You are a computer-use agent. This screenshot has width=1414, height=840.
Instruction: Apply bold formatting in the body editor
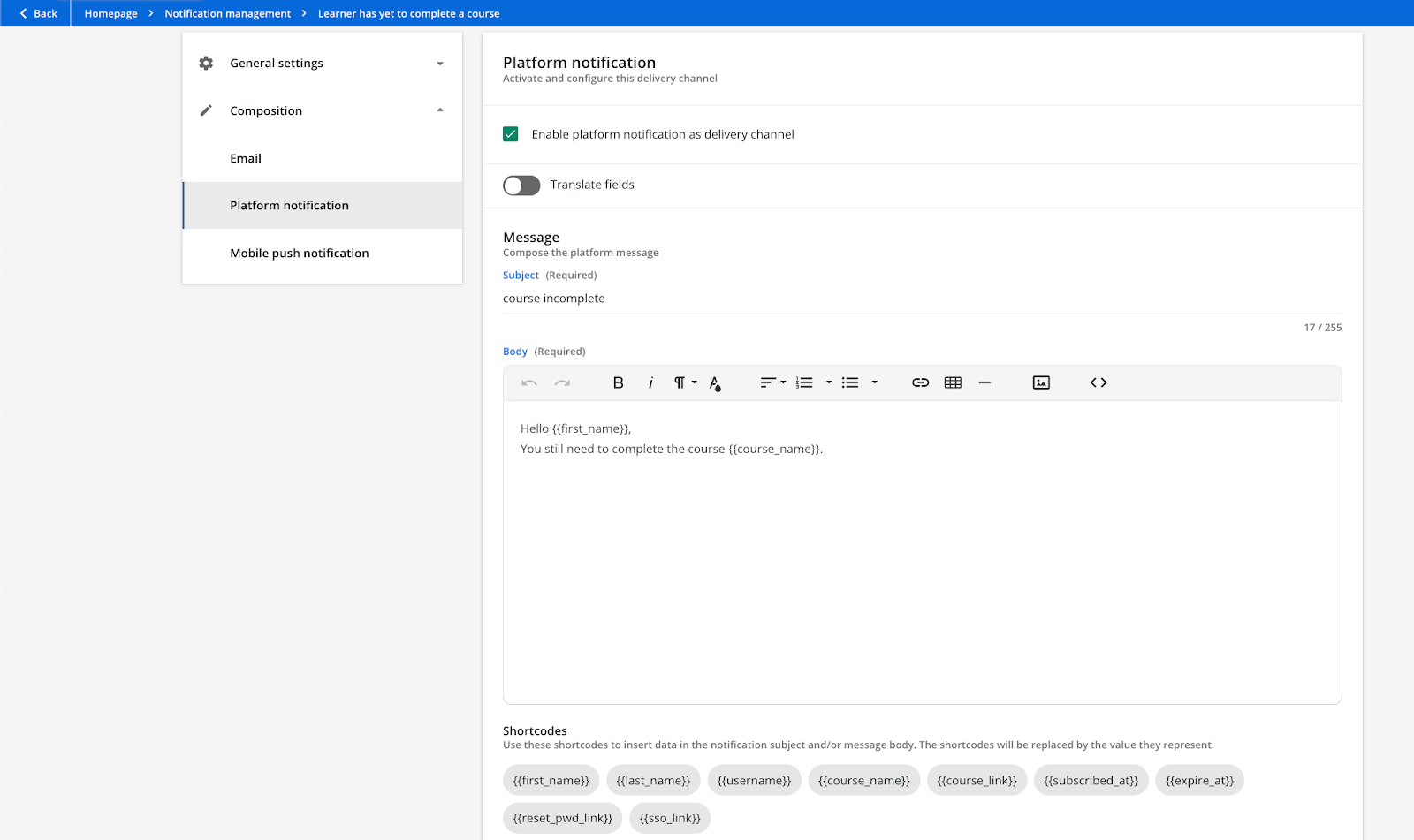pos(618,382)
